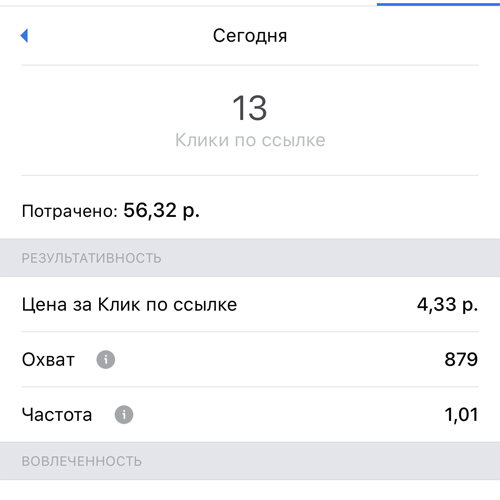Tap the р. currency sign after 56,32
Viewport: 500px width, 500px height.
(x=191, y=212)
